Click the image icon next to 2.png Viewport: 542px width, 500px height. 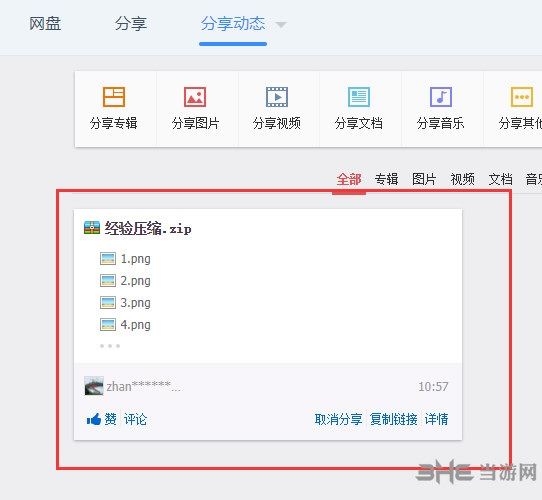click(108, 280)
